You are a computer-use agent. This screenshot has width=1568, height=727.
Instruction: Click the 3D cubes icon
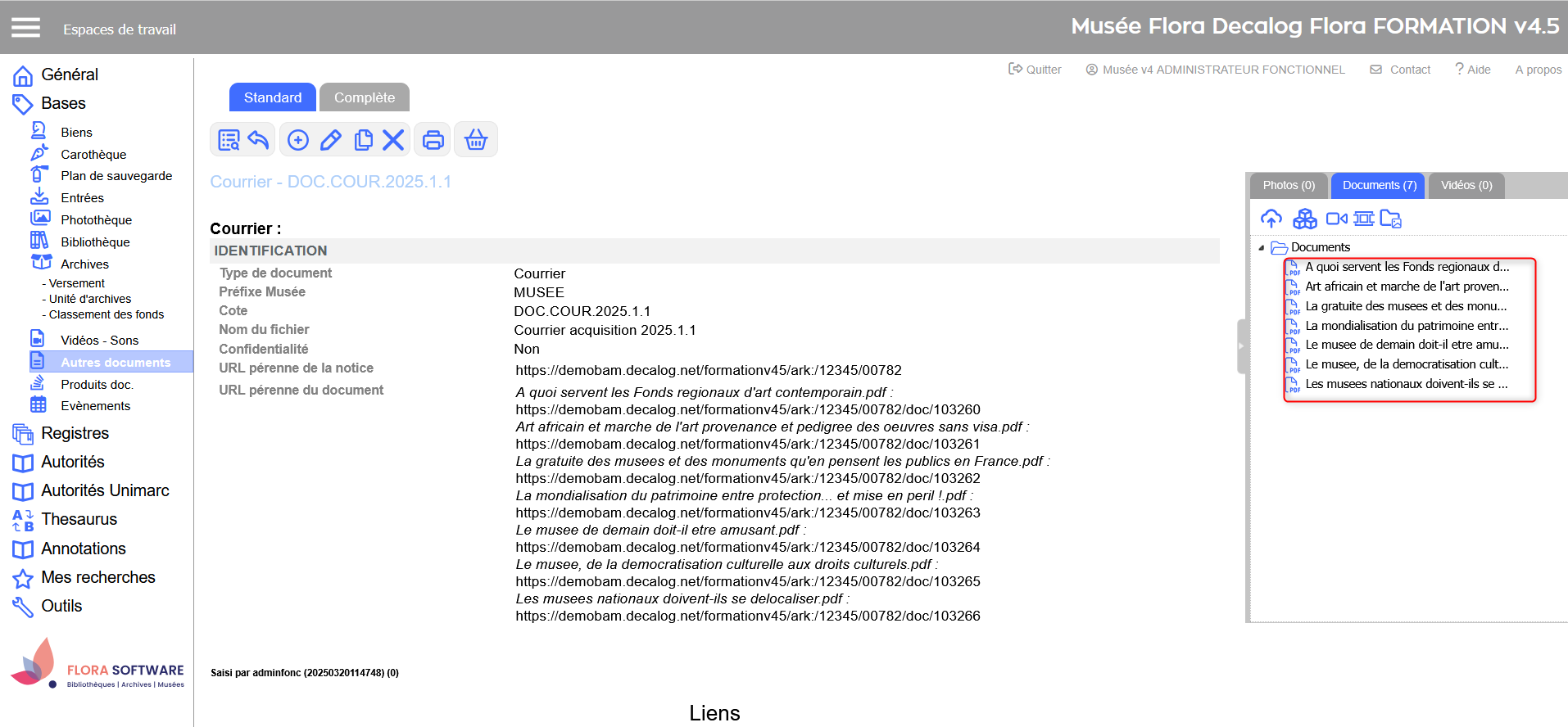pyautogui.click(x=1304, y=219)
